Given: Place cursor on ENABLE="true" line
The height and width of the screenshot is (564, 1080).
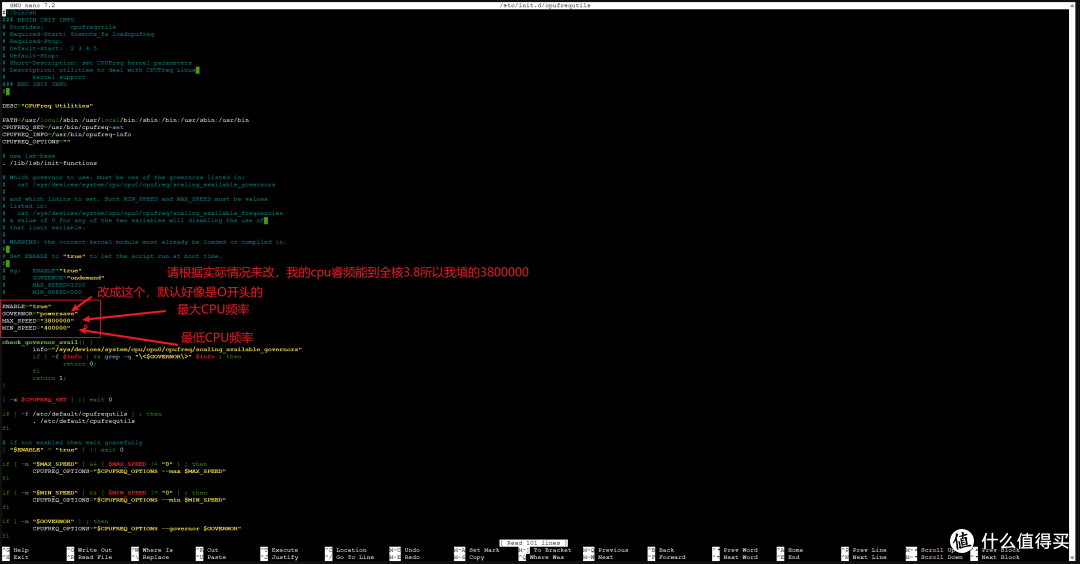Looking at the screenshot, I should tap(27, 305).
